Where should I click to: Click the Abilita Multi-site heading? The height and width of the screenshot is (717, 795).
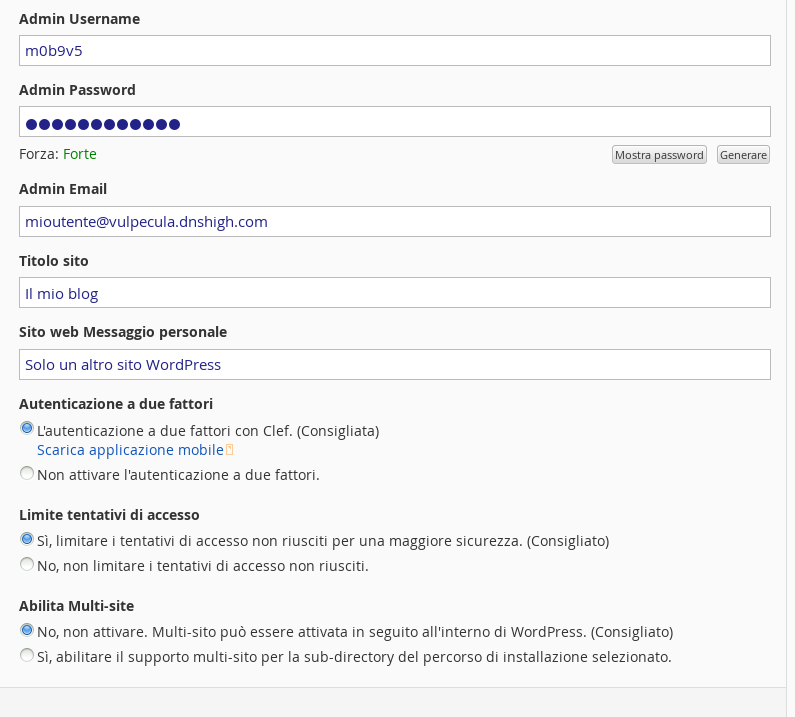(77, 605)
